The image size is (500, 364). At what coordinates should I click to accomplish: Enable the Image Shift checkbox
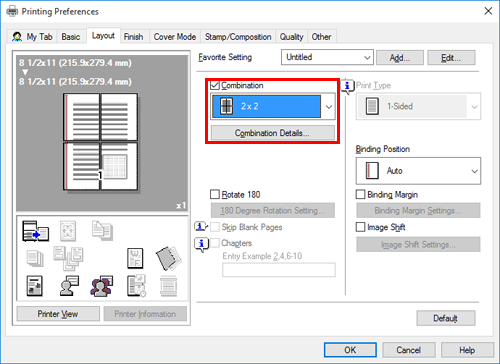(x=360, y=227)
